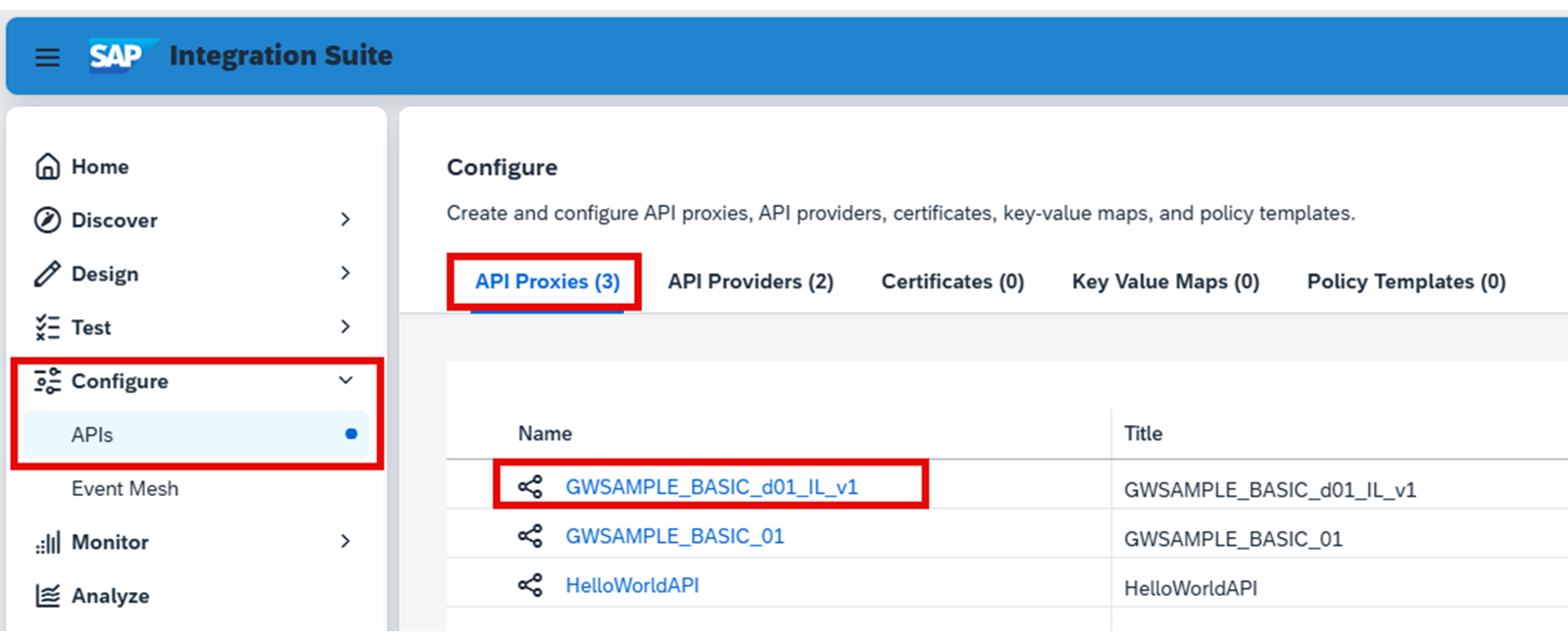Open the Policy Templates tab
This screenshot has height=641, width=1568.
pos(1406,282)
